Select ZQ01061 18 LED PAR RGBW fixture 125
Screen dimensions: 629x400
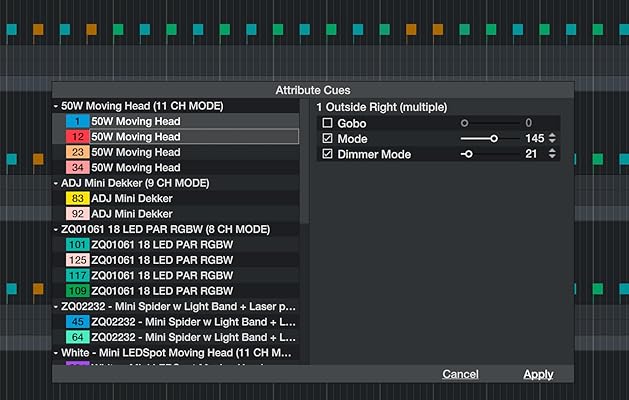pos(161,260)
